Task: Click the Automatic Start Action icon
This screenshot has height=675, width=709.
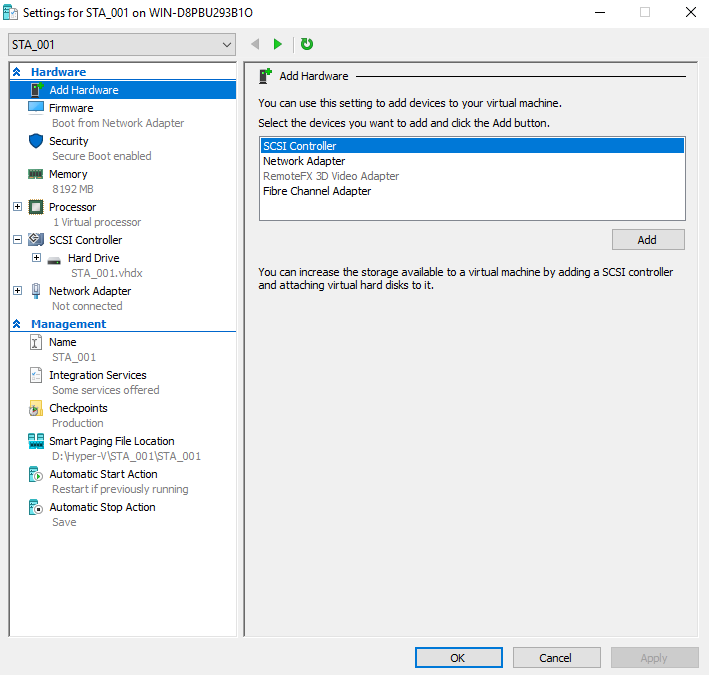Action: (x=36, y=474)
